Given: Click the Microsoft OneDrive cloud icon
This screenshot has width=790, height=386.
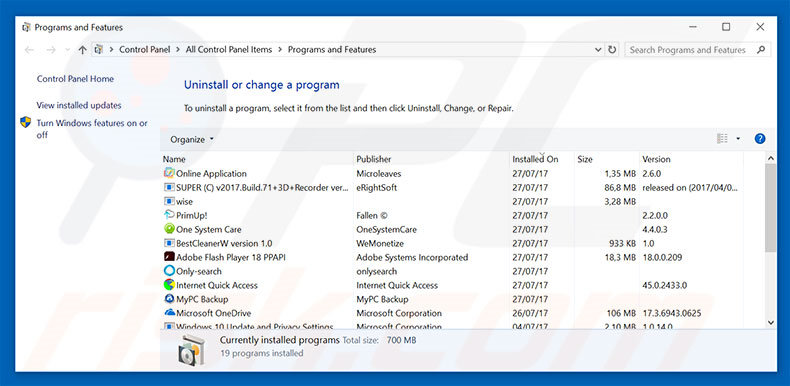Looking at the screenshot, I should pyautogui.click(x=169, y=313).
